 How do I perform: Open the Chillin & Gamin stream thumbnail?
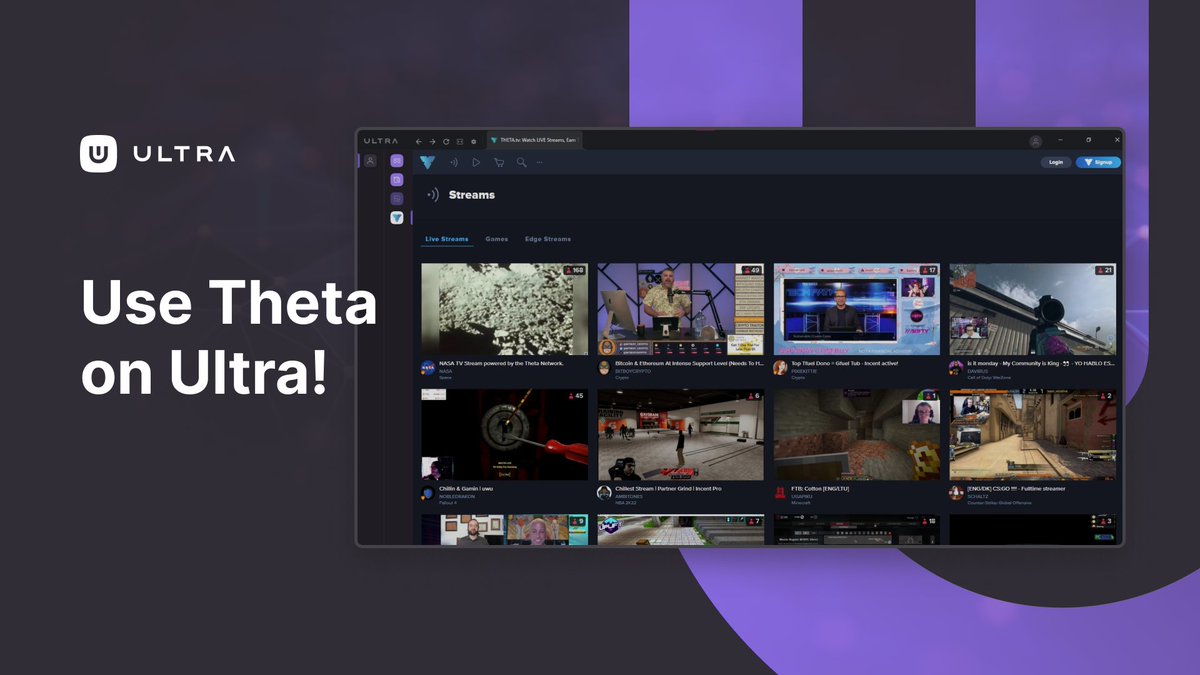point(505,435)
